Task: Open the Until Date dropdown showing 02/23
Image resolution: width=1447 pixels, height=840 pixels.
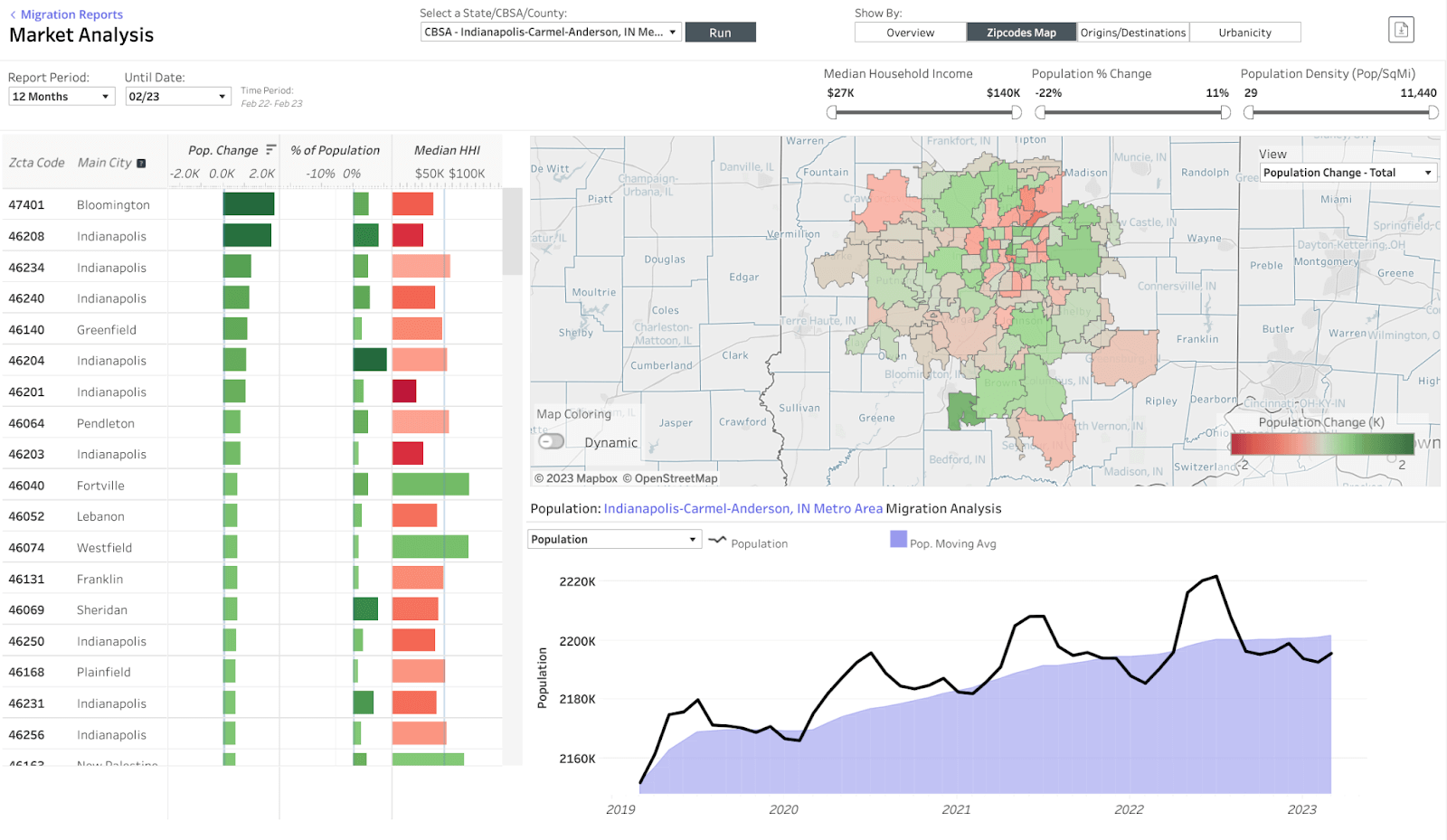Action: [177, 96]
